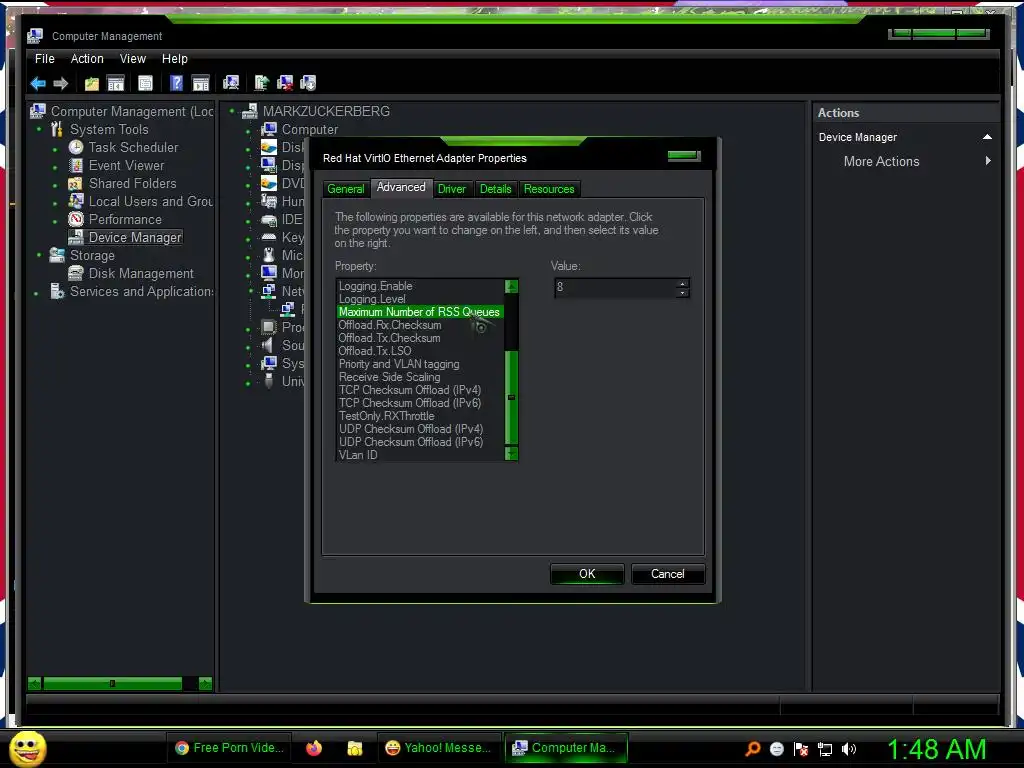Click the Action Center flag tray icon
The width and height of the screenshot is (1024, 768).
tap(801, 749)
